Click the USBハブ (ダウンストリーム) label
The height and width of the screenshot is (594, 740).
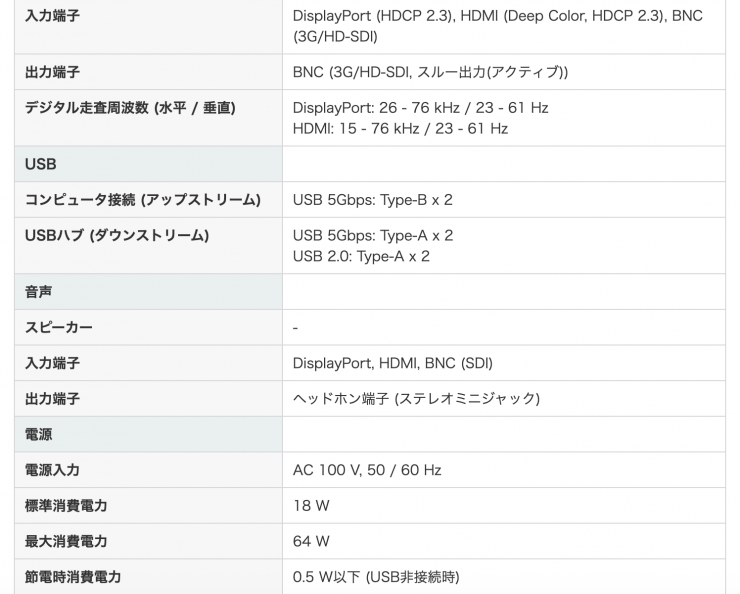(x=116, y=236)
